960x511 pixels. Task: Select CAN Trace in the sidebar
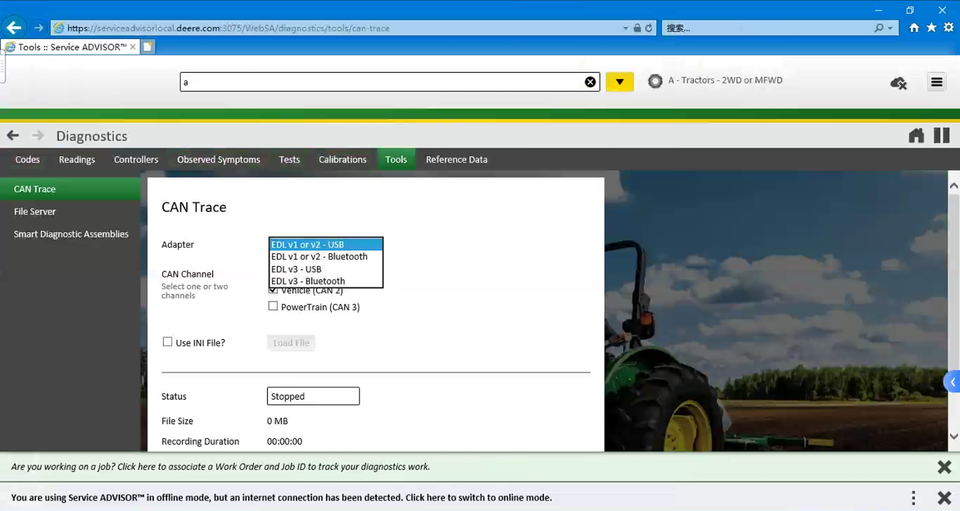point(70,189)
